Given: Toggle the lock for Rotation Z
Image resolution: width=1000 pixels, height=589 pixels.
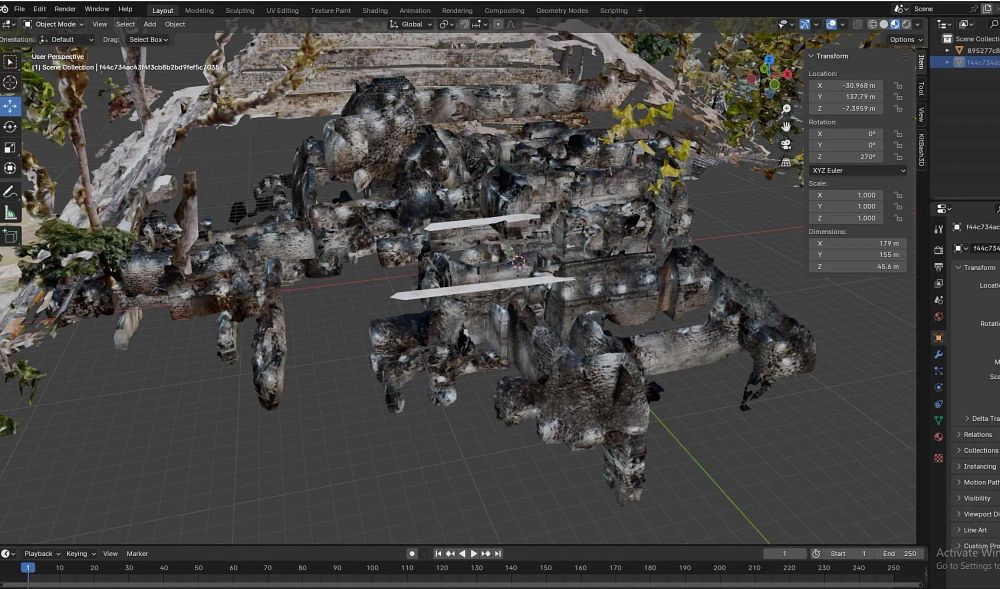Looking at the screenshot, I should (x=898, y=157).
